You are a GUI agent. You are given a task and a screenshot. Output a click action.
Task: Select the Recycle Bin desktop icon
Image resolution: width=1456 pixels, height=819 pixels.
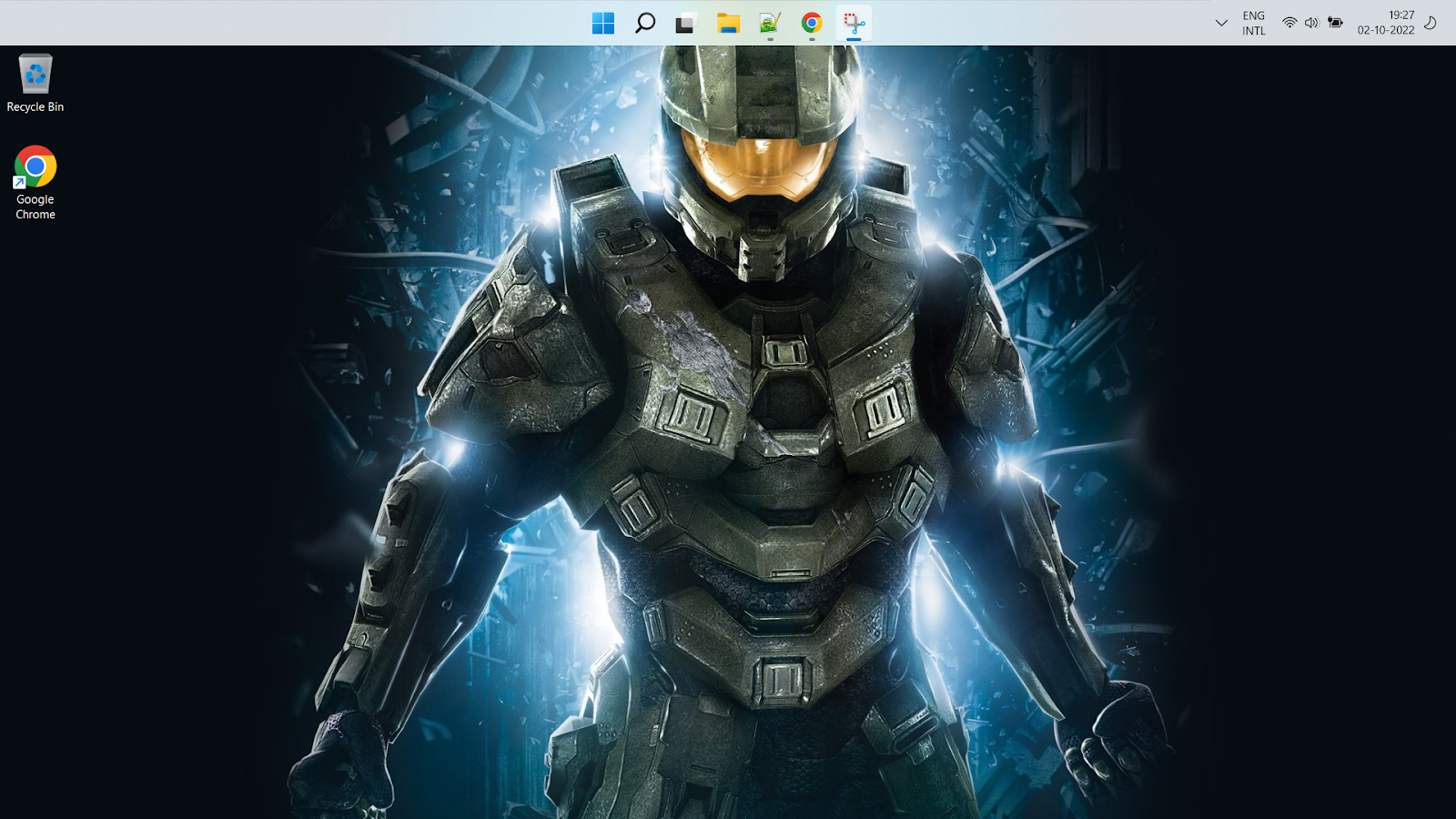[x=35, y=83]
